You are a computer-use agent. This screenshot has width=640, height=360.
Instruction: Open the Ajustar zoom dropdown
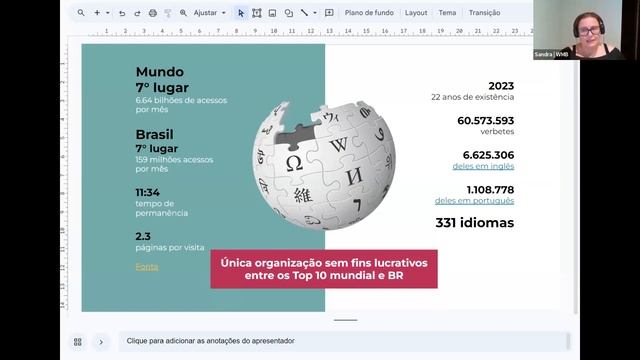[x=209, y=13]
